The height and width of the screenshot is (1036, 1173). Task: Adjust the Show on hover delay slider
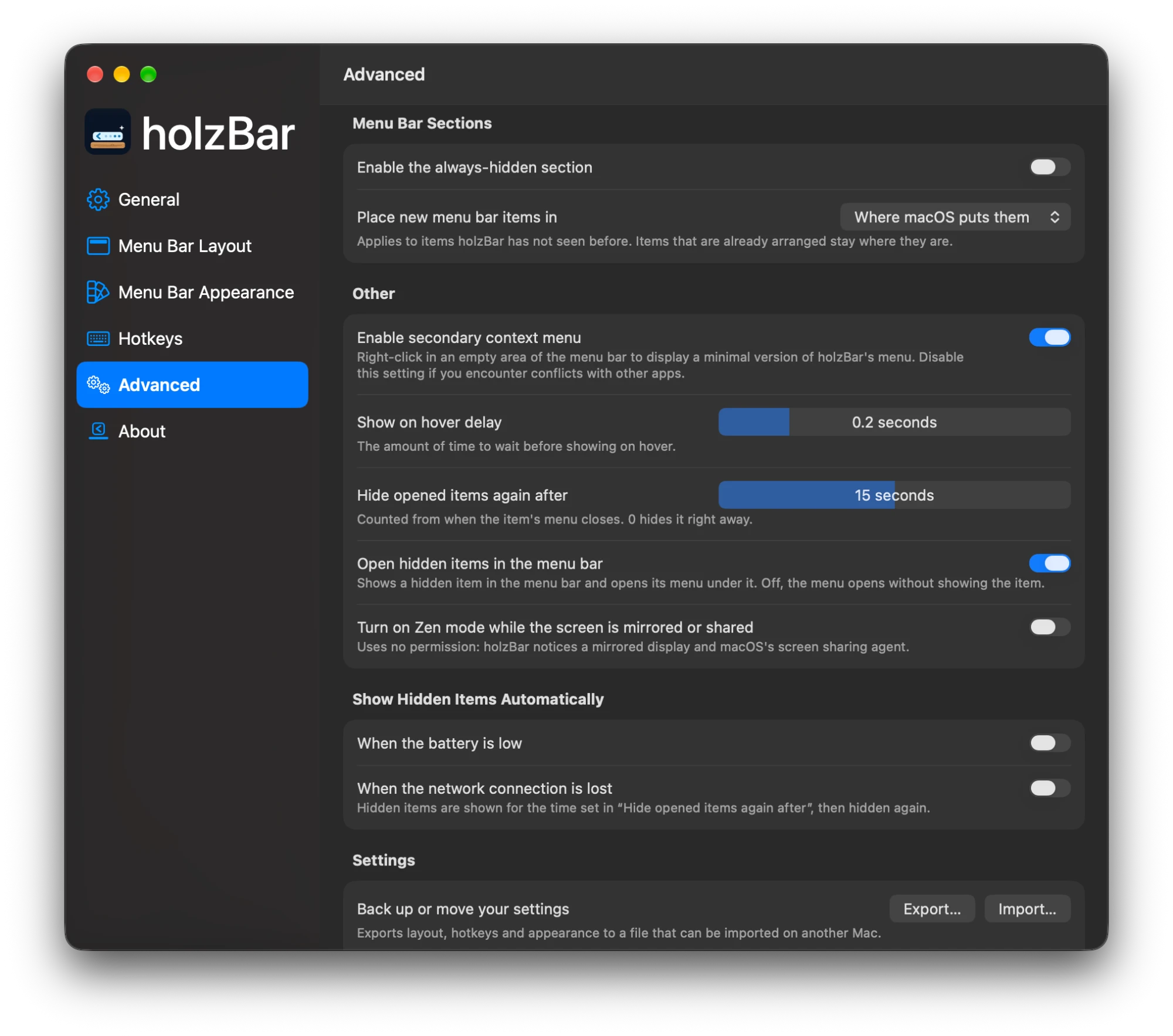click(x=894, y=422)
